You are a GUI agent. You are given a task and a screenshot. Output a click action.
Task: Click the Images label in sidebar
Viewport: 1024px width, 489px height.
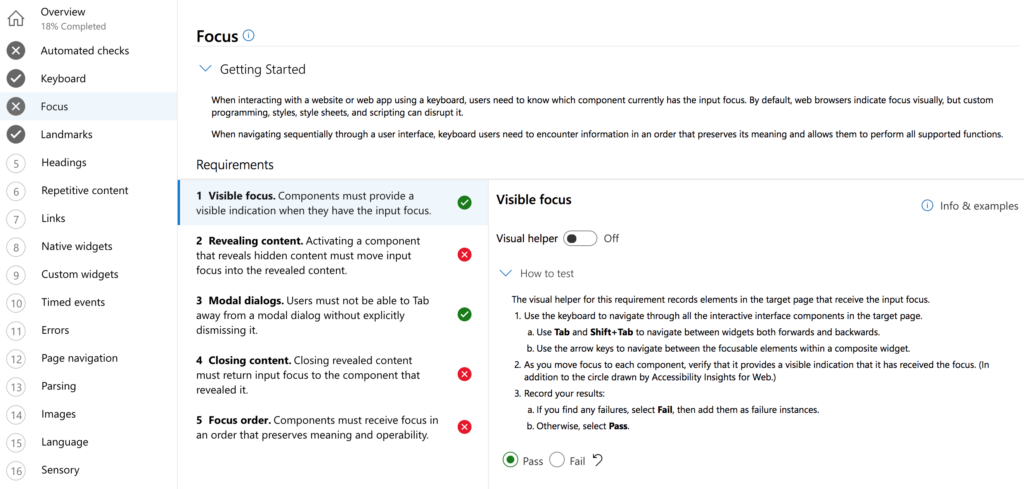point(58,415)
